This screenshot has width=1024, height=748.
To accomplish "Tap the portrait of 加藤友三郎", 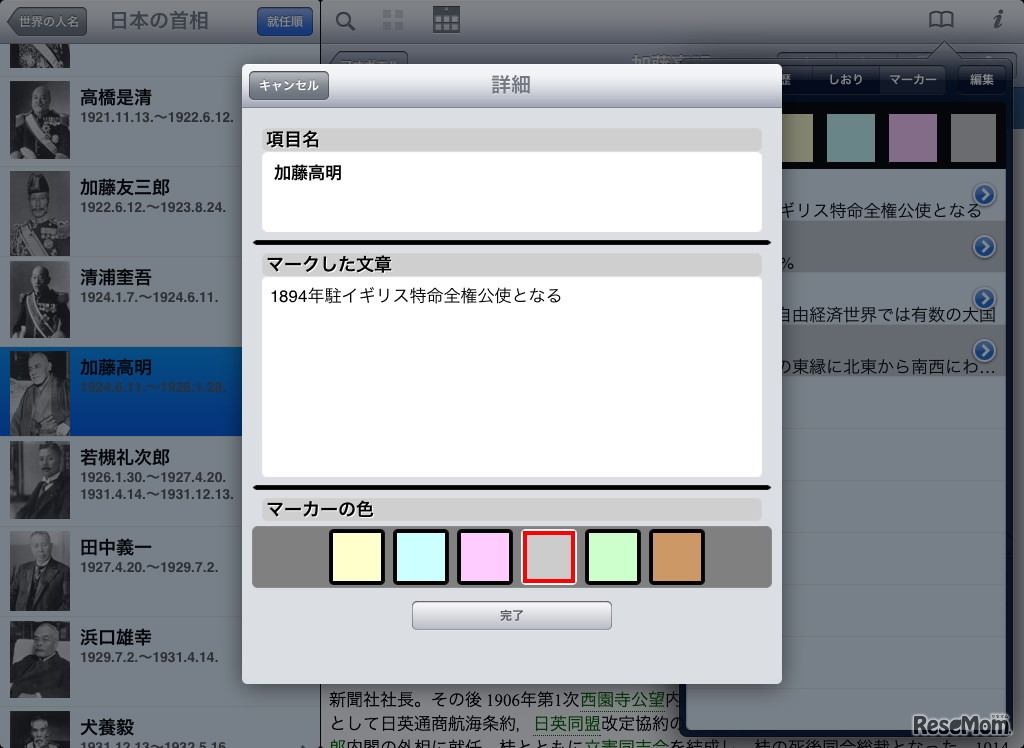I will point(40,214).
